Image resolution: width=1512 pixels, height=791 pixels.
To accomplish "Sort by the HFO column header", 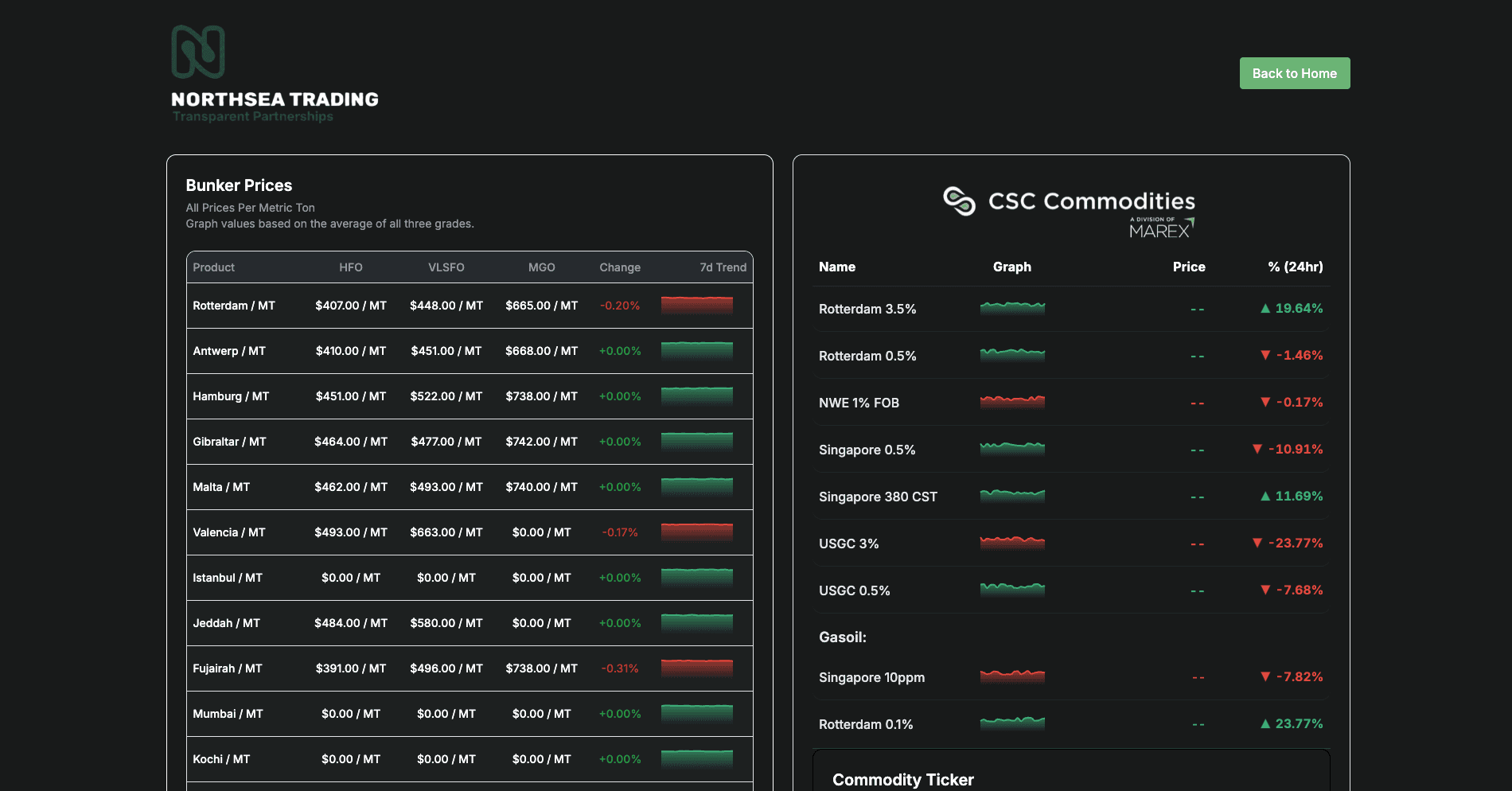I will click(351, 267).
